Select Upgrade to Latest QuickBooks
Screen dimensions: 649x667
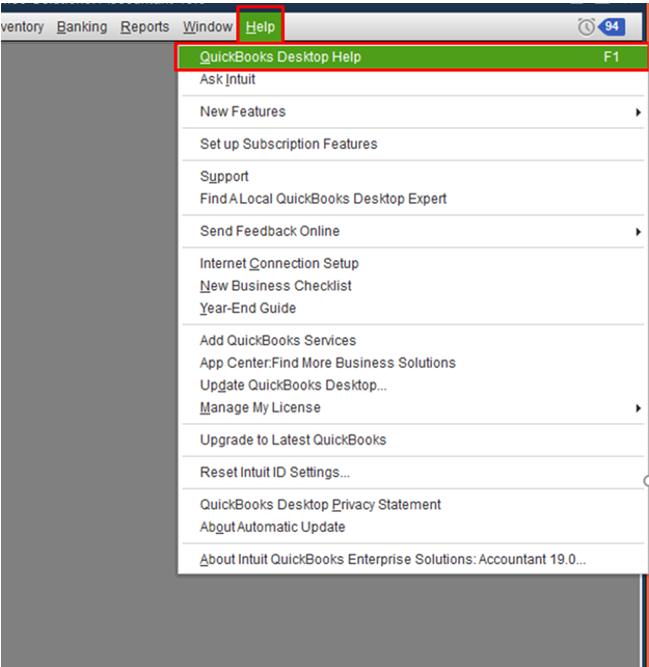point(412,440)
